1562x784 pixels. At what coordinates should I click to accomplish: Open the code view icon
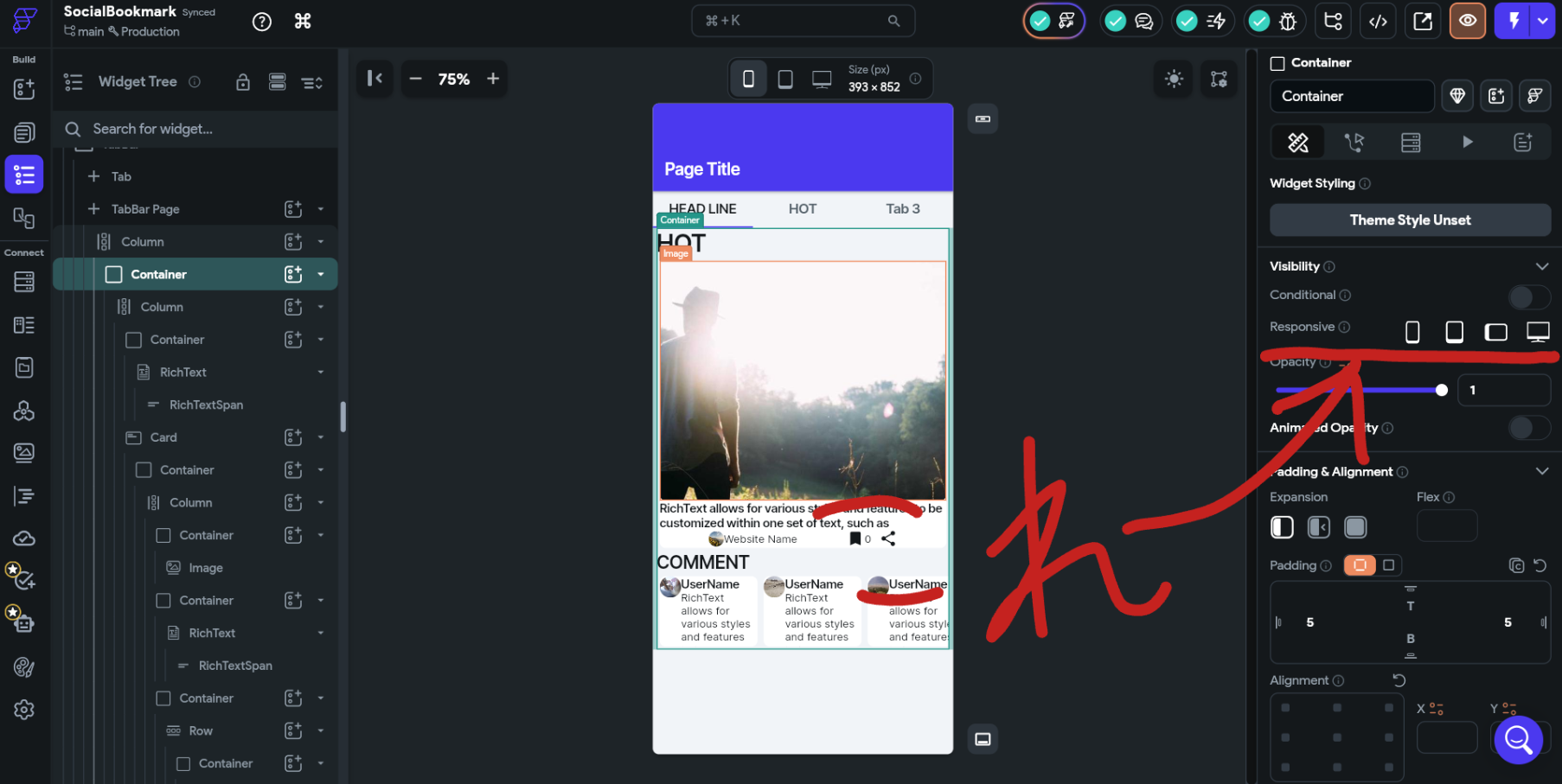(1378, 22)
